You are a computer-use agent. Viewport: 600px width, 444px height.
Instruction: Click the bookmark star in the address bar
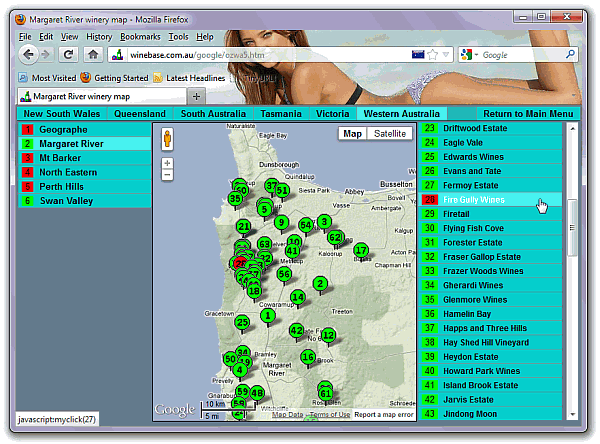432,55
